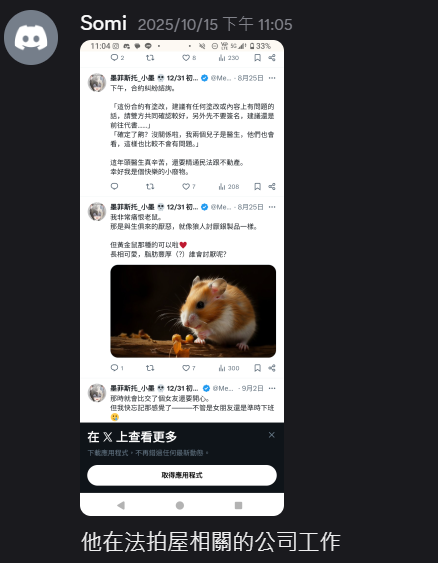Click Somi's Discord avatar
This screenshot has height=563, width=438.
pyautogui.click(x=31, y=37)
